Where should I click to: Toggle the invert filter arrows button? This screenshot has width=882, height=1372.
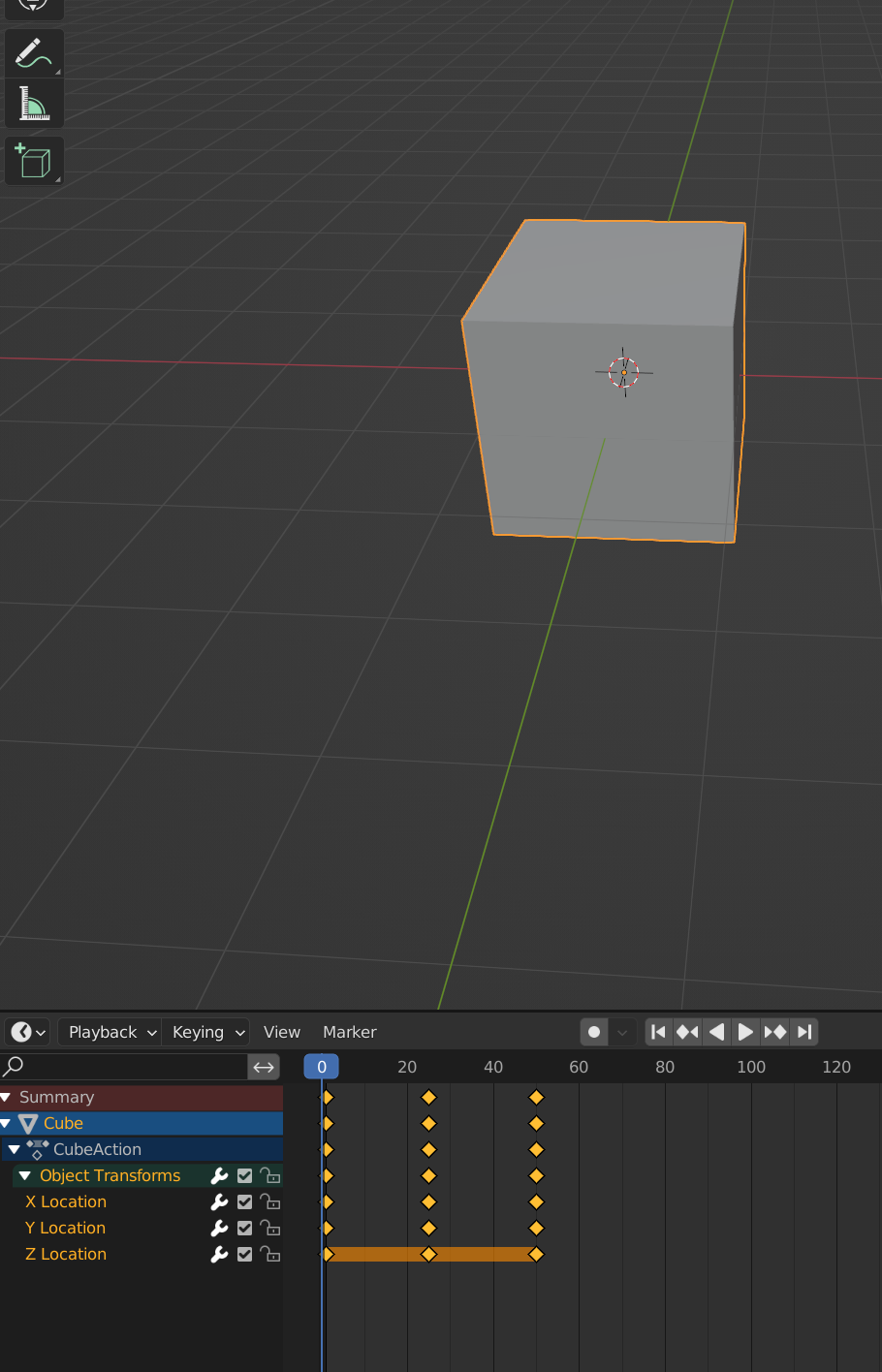click(x=264, y=1067)
